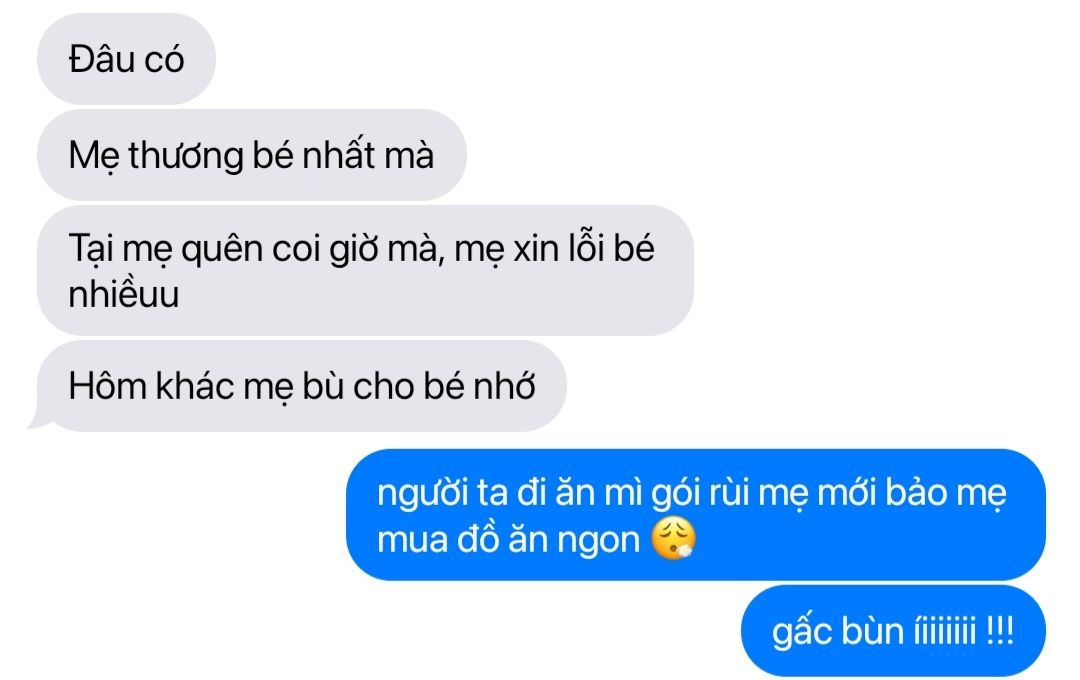Click the 'Mẹ thương bé nhất mà' message
The width and height of the screenshot is (1080, 680).
pyautogui.click(x=251, y=154)
